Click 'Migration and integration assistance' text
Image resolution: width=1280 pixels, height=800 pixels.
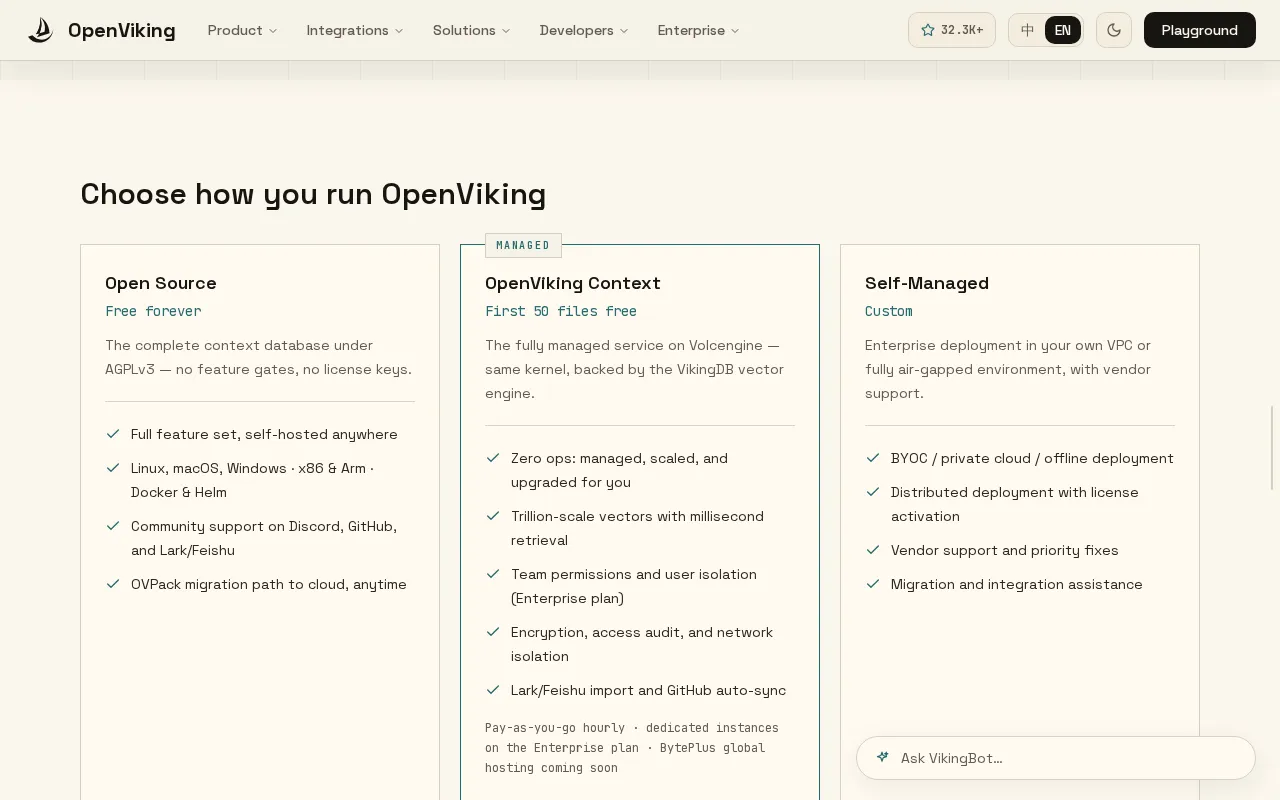coord(1017,584)
